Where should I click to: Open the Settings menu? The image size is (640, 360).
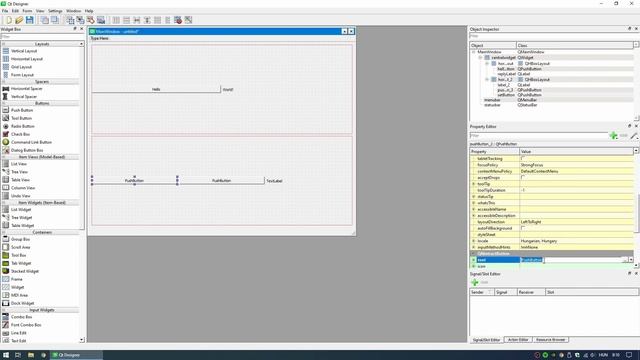click(x=55, y=11)
